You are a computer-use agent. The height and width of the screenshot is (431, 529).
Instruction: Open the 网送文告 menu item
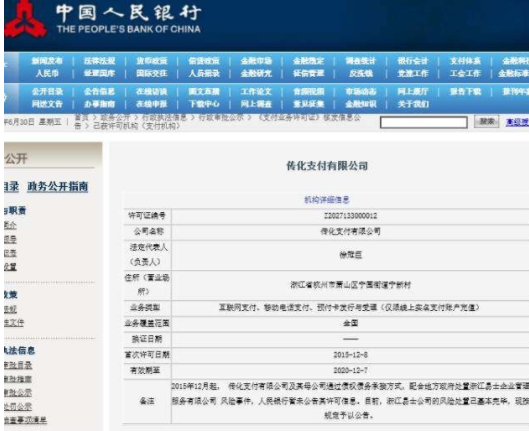(47, 104)
